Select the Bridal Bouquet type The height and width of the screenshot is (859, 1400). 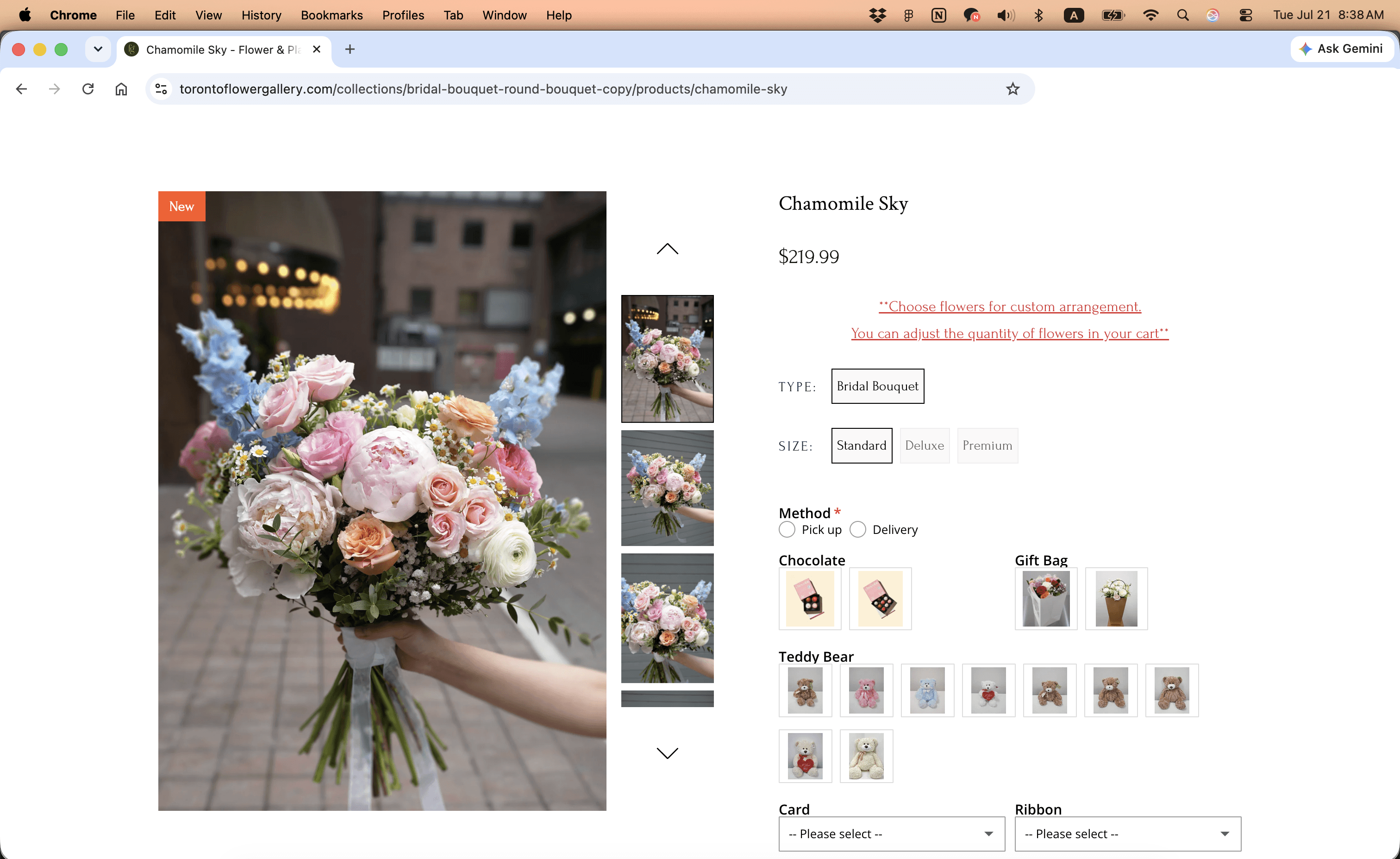tap(877, 386)
